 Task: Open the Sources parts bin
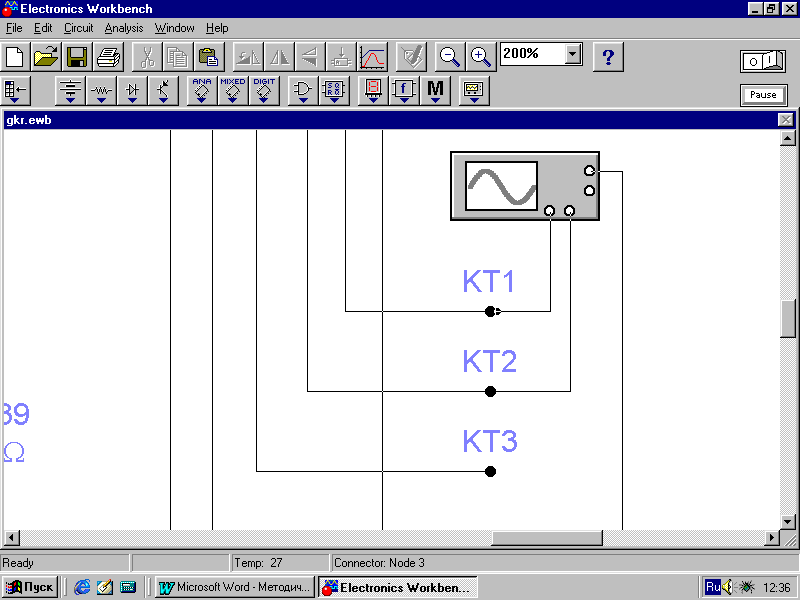[70, 91]
